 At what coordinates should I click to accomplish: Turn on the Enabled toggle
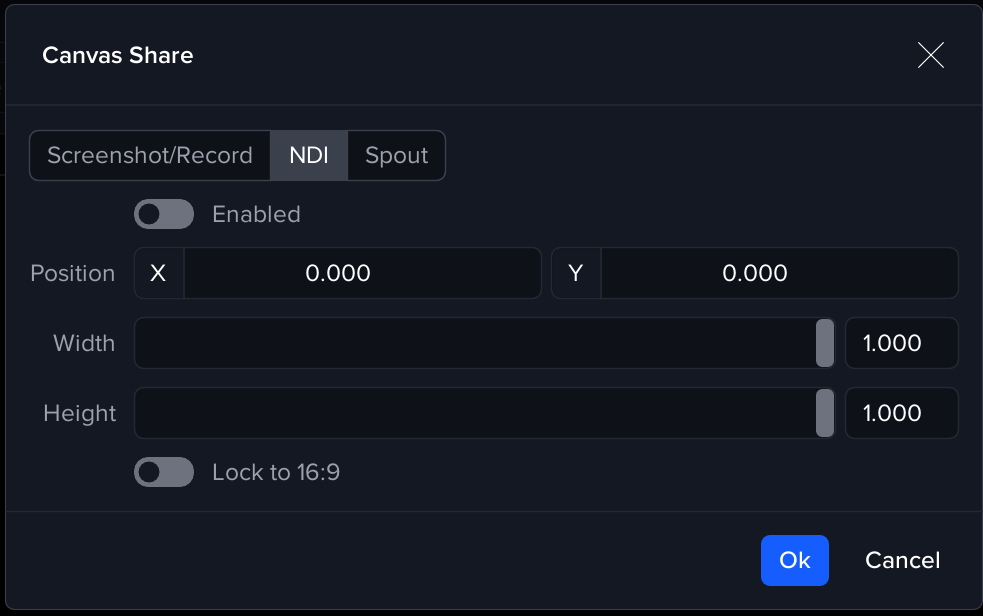tap(164, 214)
